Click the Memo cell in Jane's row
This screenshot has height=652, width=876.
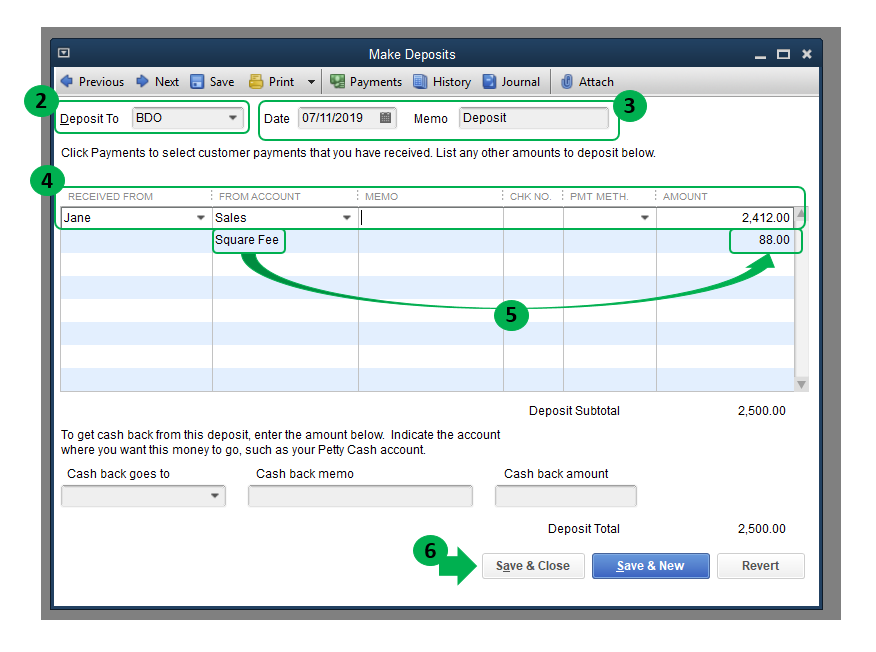click(431, 218)
